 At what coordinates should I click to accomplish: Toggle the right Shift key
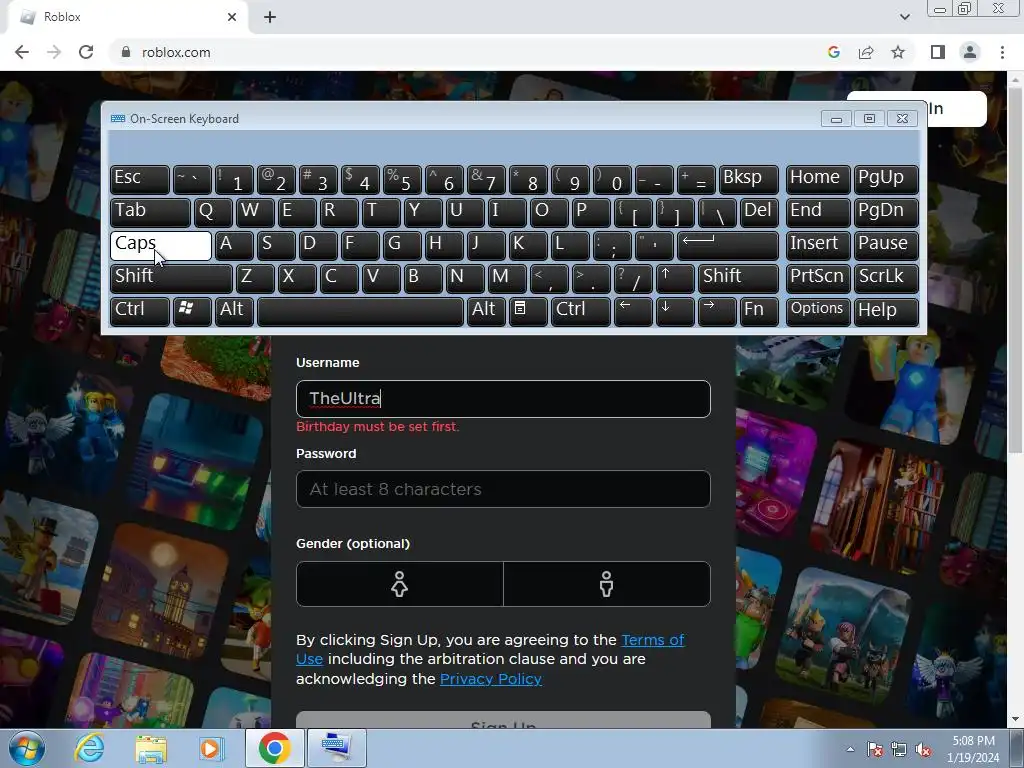click(x=738, y=278)
